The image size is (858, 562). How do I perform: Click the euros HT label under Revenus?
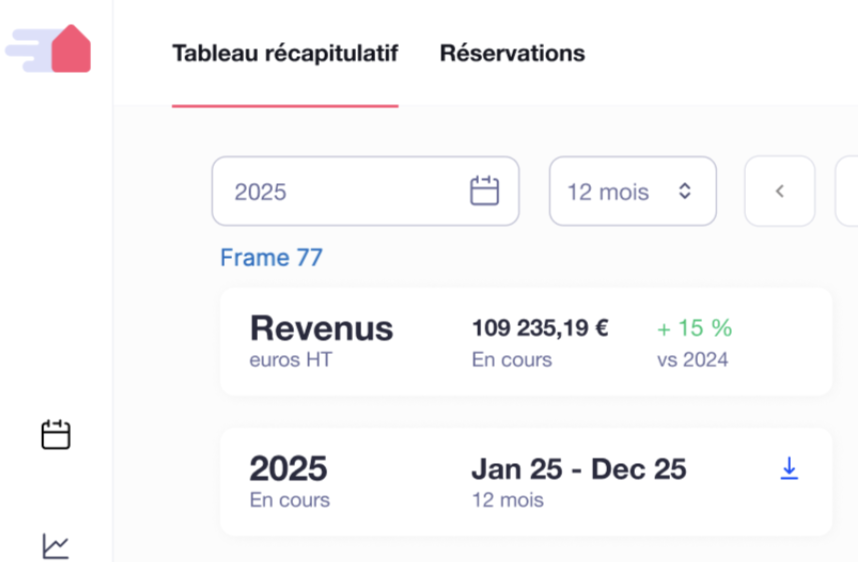291,360
